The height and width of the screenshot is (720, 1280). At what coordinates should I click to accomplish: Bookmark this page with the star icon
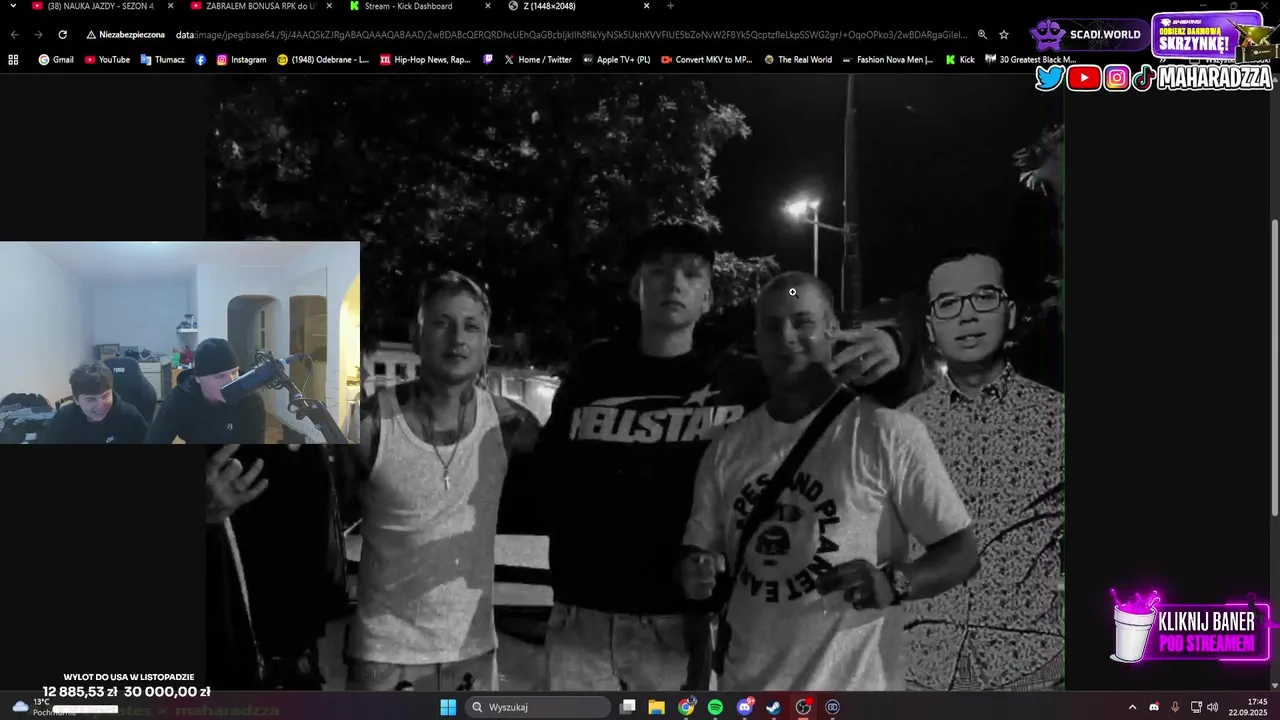pyautogui.click(x=1004, y=34)
